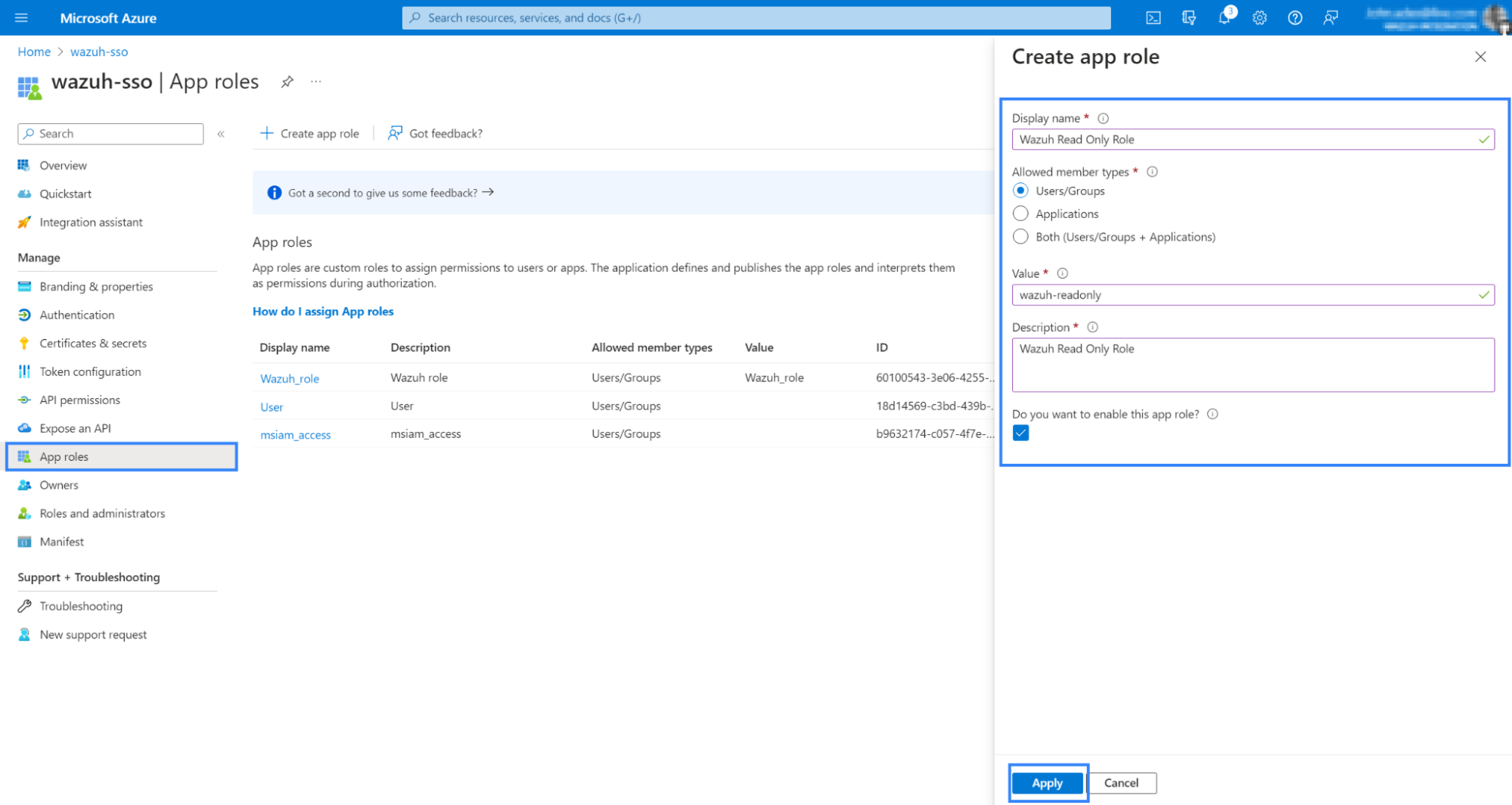
Task: Click the wazuh-sso application icon
Action: point(29,87)
